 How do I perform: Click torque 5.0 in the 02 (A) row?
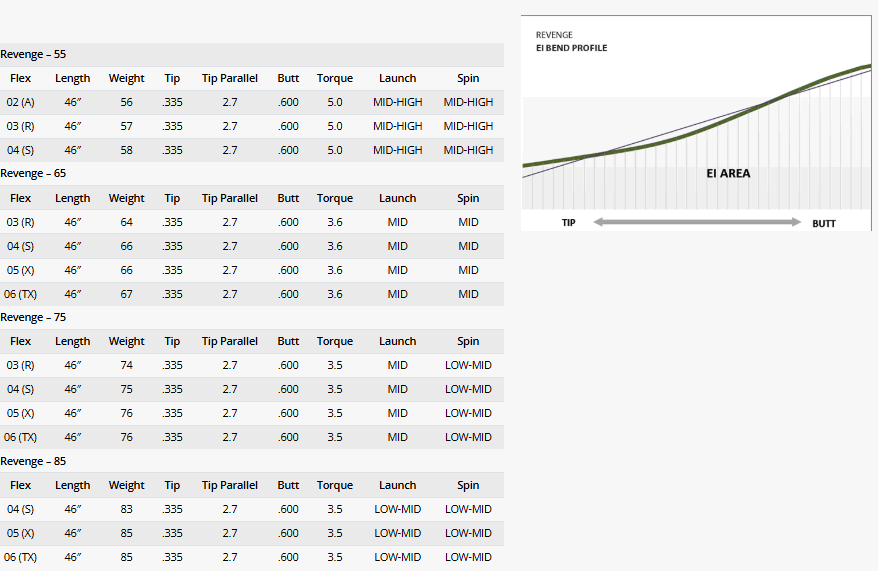(335, 102)
